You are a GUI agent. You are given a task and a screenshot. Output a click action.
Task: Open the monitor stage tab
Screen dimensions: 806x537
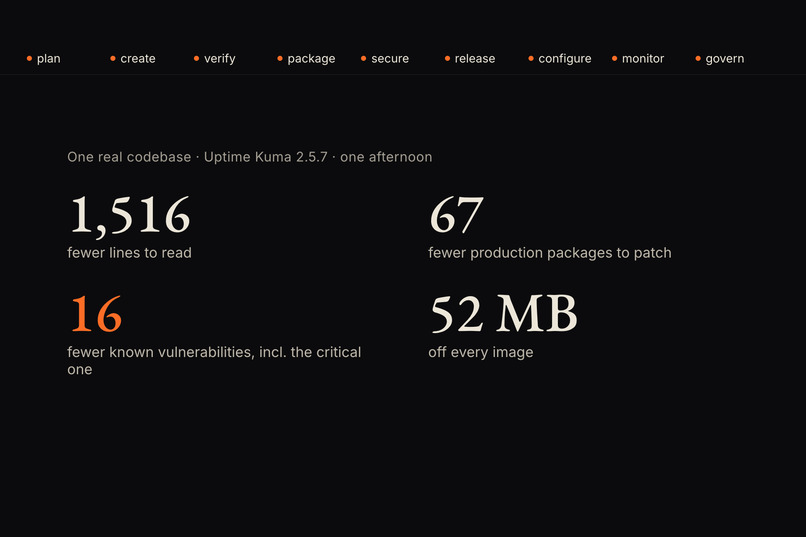[638, 59]
